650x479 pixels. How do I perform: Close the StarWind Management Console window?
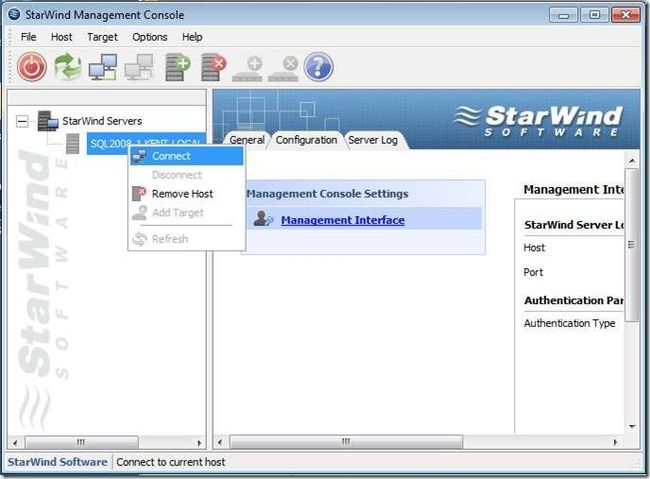pyautogui.click(x=626, y=15)
